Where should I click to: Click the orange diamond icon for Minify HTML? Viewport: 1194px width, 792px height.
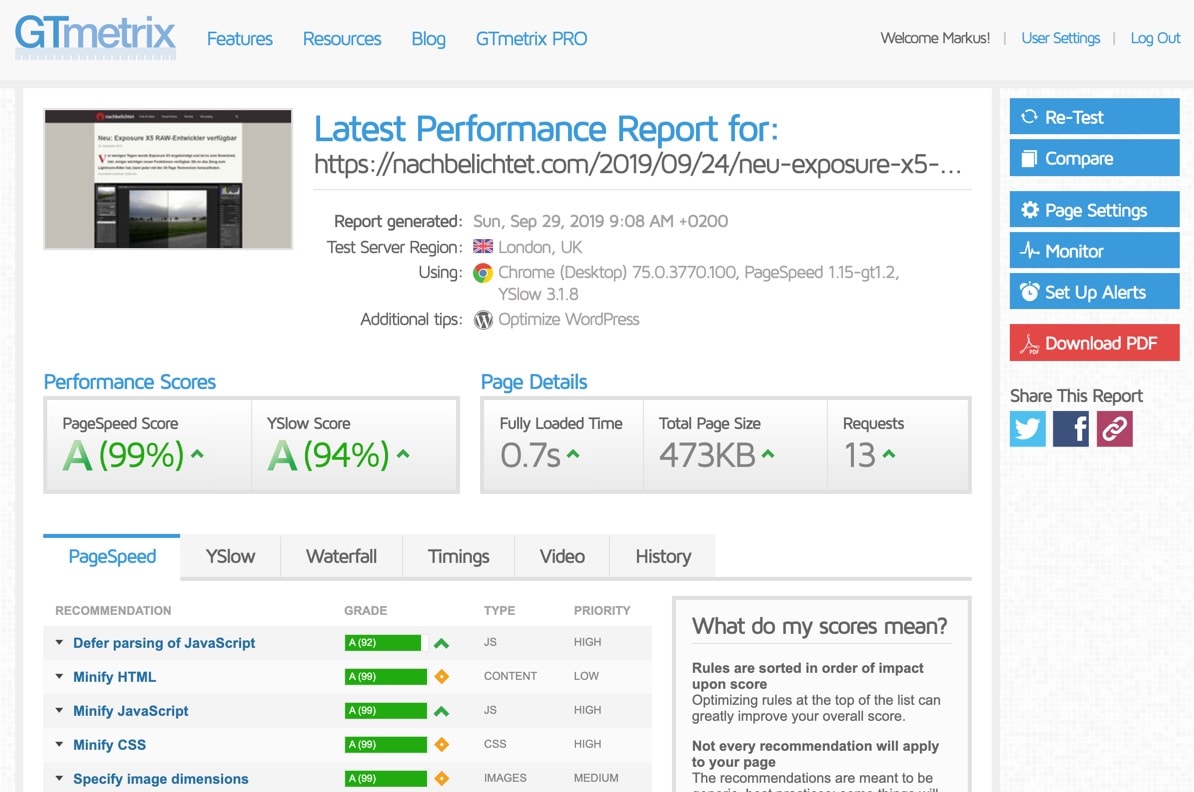pos(441,677)
